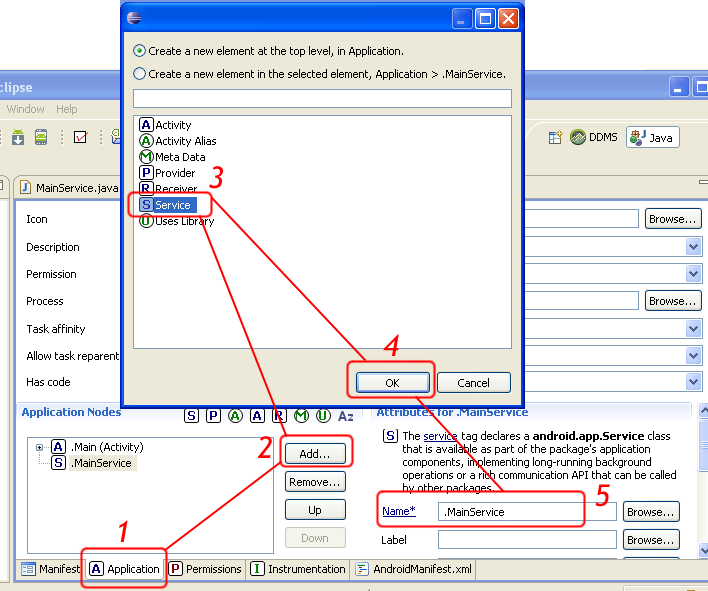The image size is (708, 591).
Task: Select Activity in the element list
Action: pos(165,125)
